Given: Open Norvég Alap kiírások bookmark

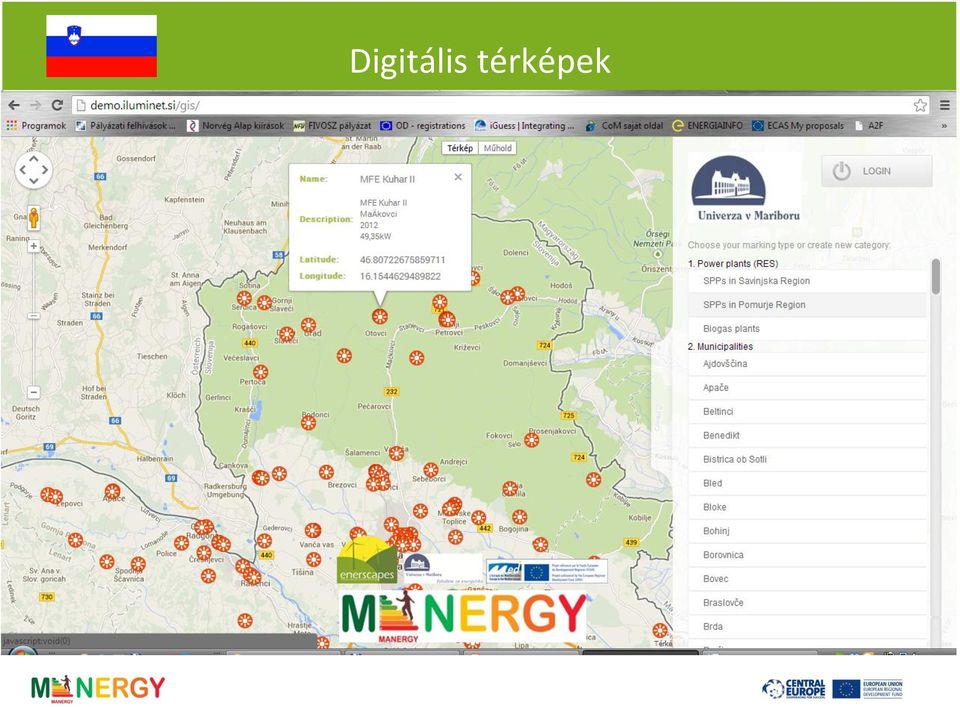Looking at the screenshot, I should [236, 125].
